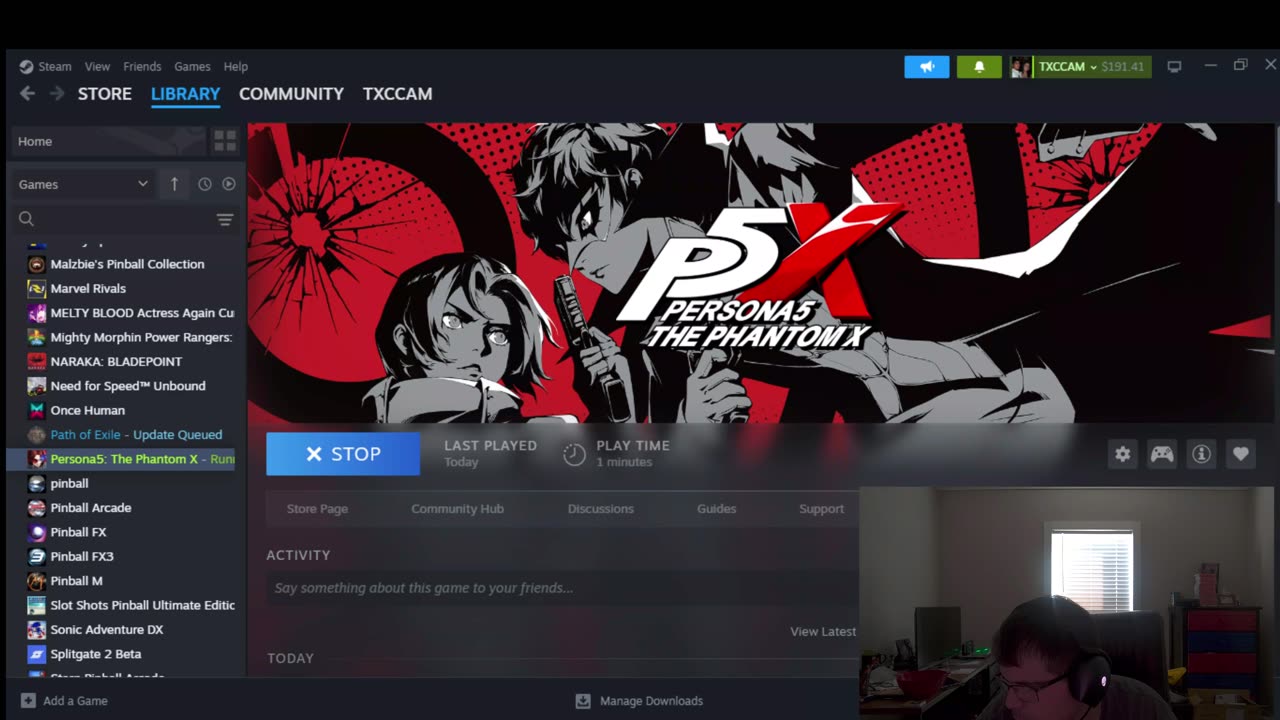Select Malzbie's Pinball Collection

127,264
